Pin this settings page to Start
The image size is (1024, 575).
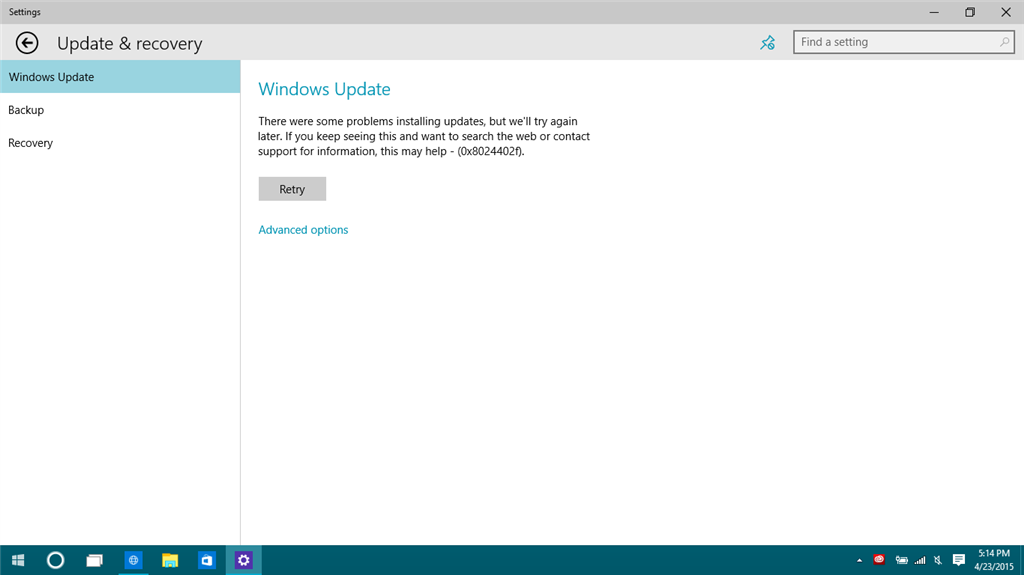click(767, 42)
